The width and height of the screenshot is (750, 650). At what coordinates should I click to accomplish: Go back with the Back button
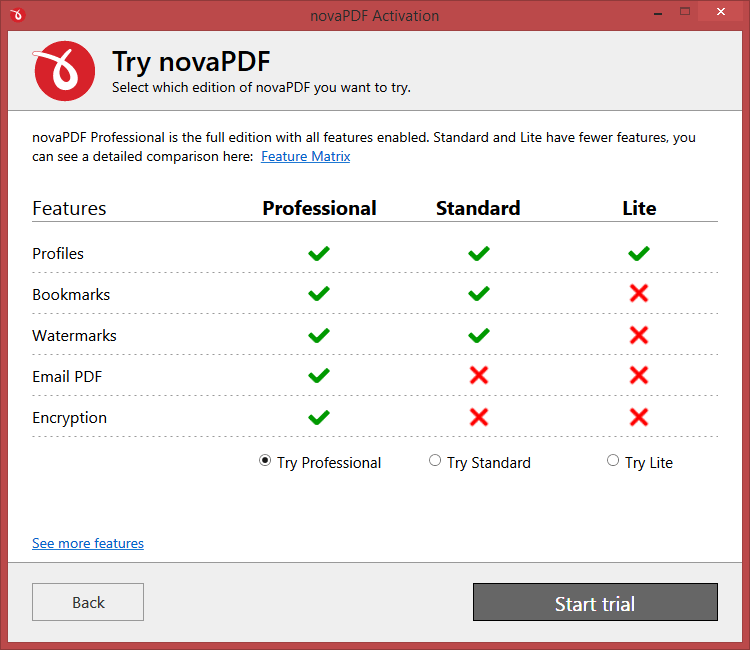(x=88, y=602)
